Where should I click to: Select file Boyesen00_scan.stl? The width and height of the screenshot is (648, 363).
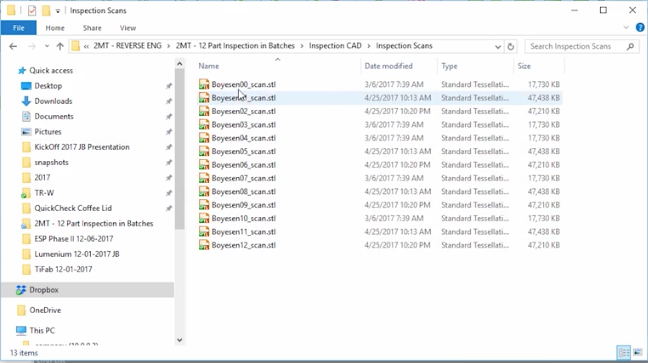pyautogui.click(x=243, y=84)
